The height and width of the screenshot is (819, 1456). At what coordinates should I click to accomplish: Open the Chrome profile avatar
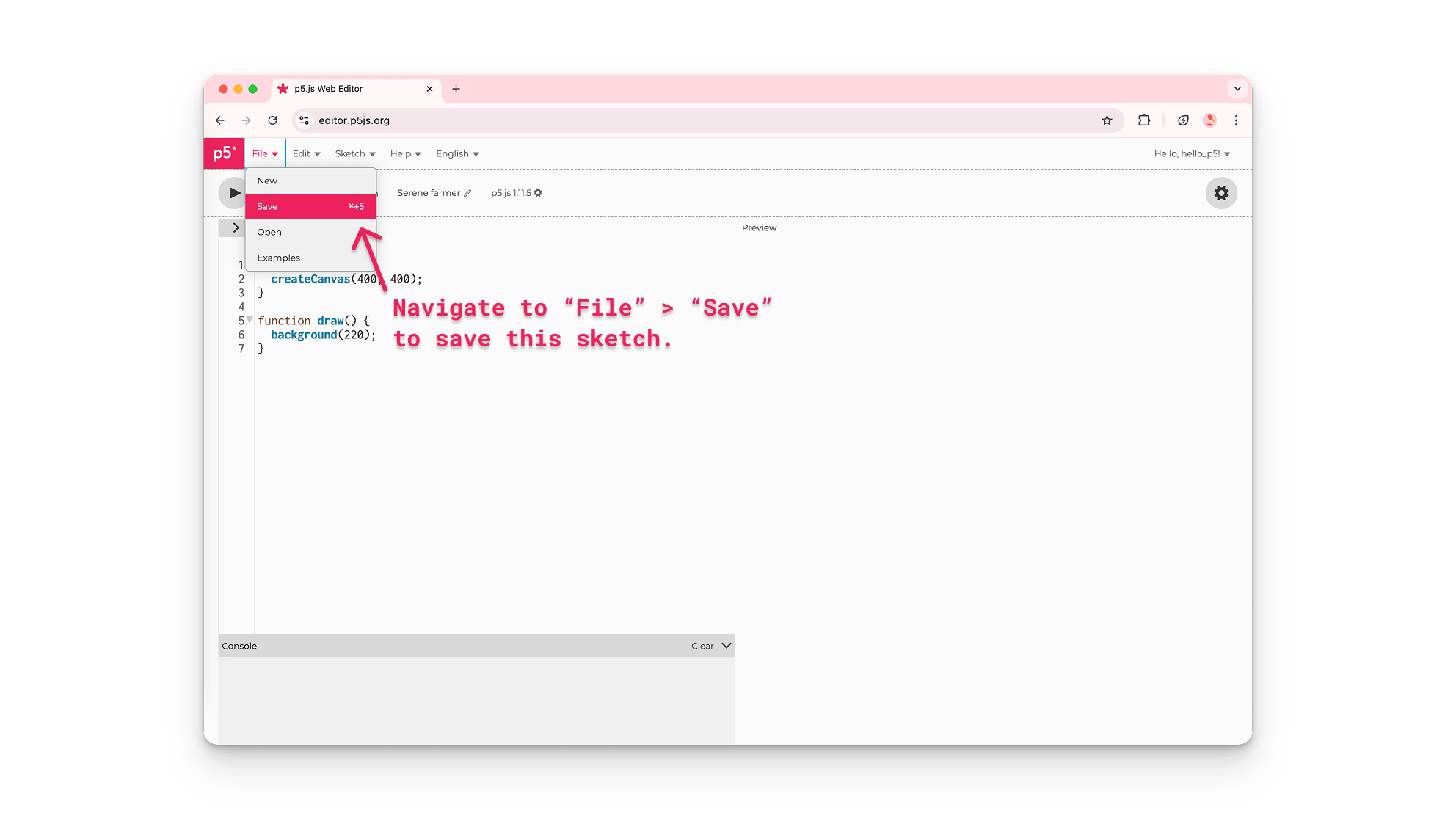pyautogui.click(x=1209, y=120)
